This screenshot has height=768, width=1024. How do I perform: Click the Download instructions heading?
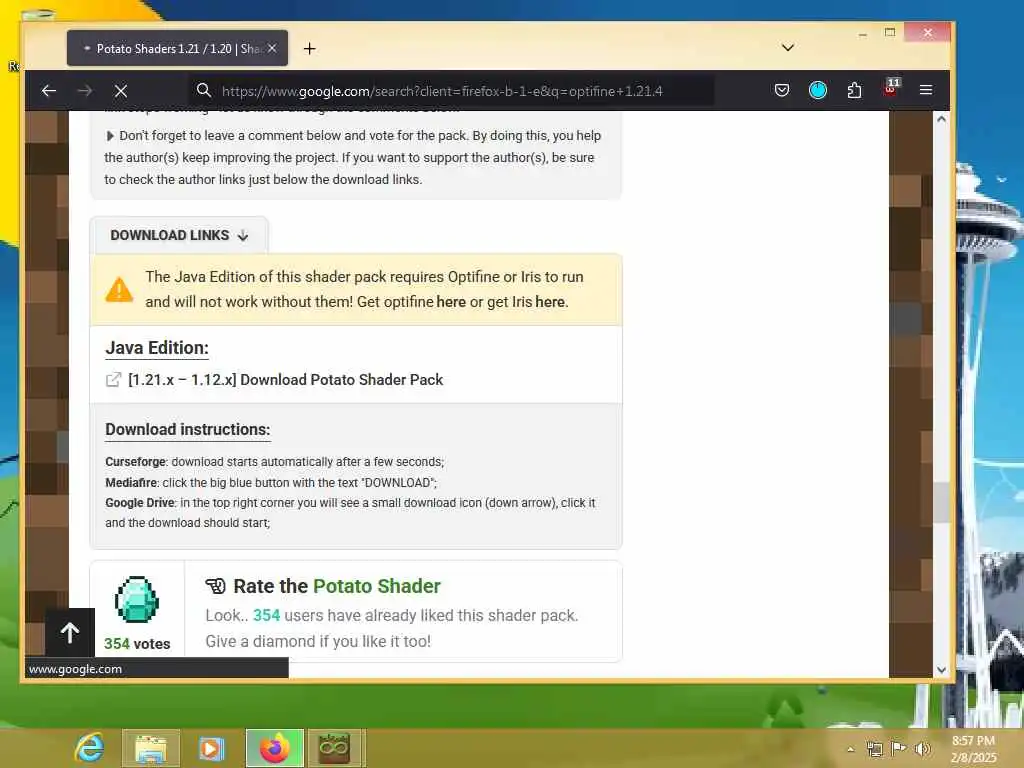coord(187,430)
